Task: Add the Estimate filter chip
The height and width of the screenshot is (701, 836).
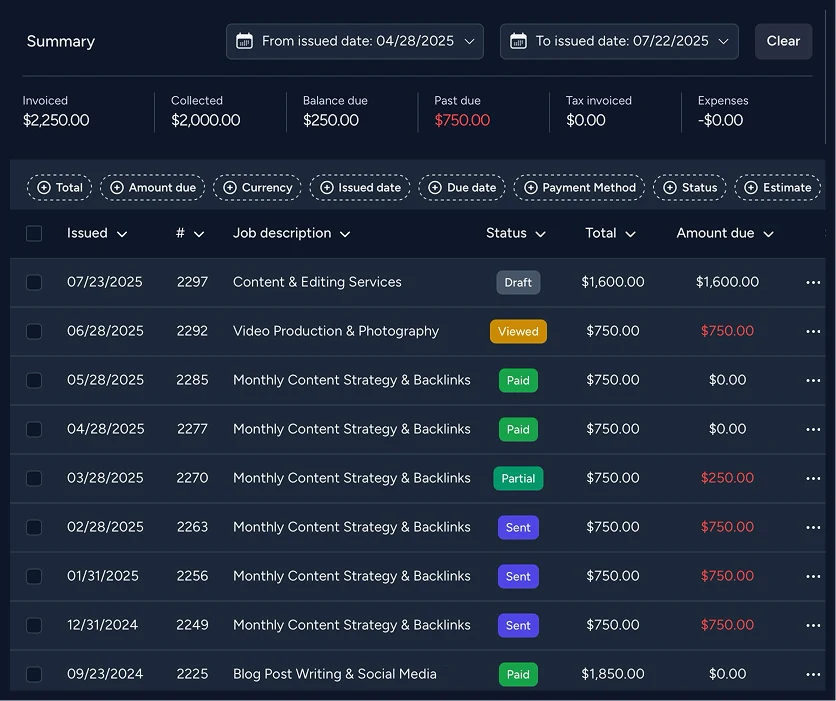Action: pyautogui.click(x=777, y=188)
